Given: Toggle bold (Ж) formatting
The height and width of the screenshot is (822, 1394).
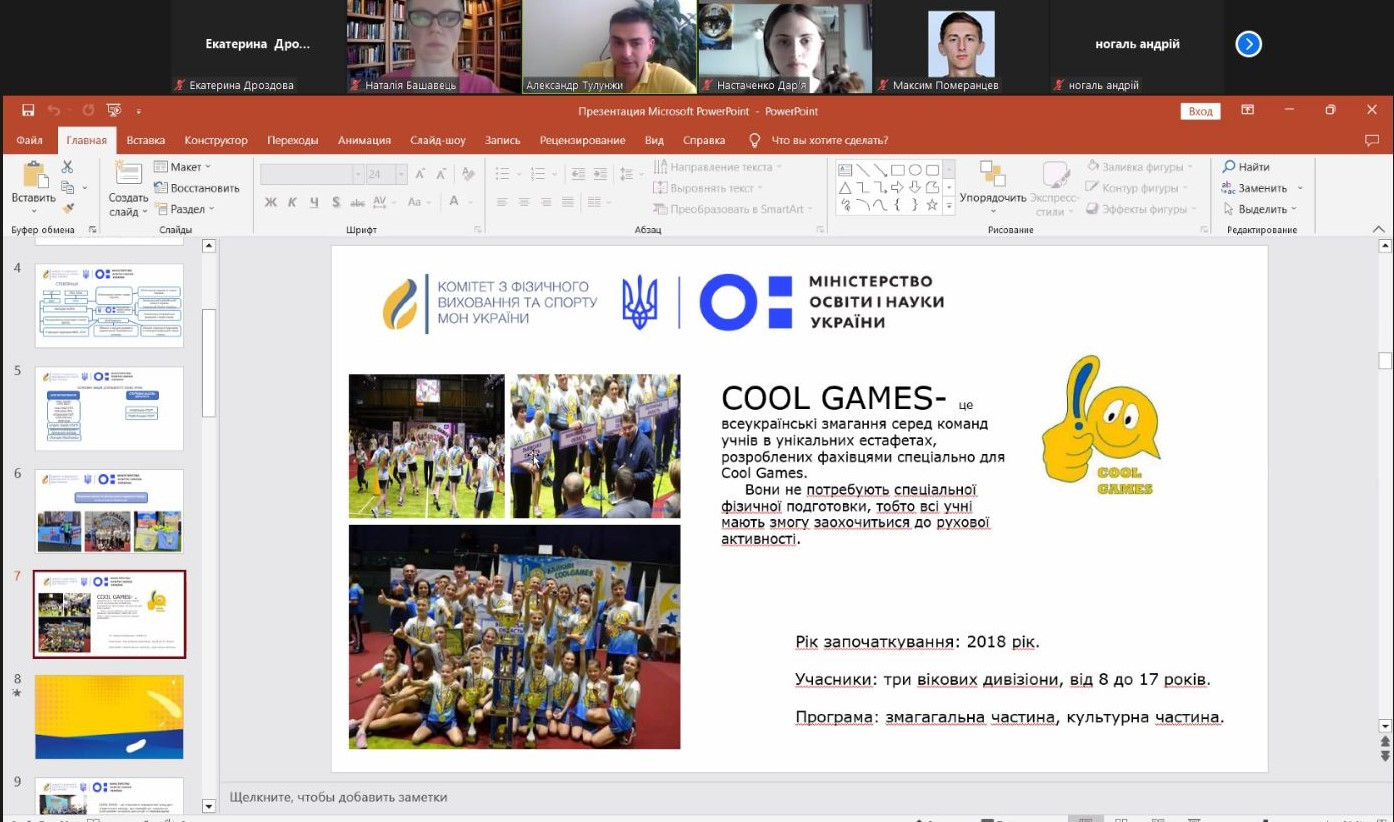Looking at the screenshot, I should click(270, 202).
